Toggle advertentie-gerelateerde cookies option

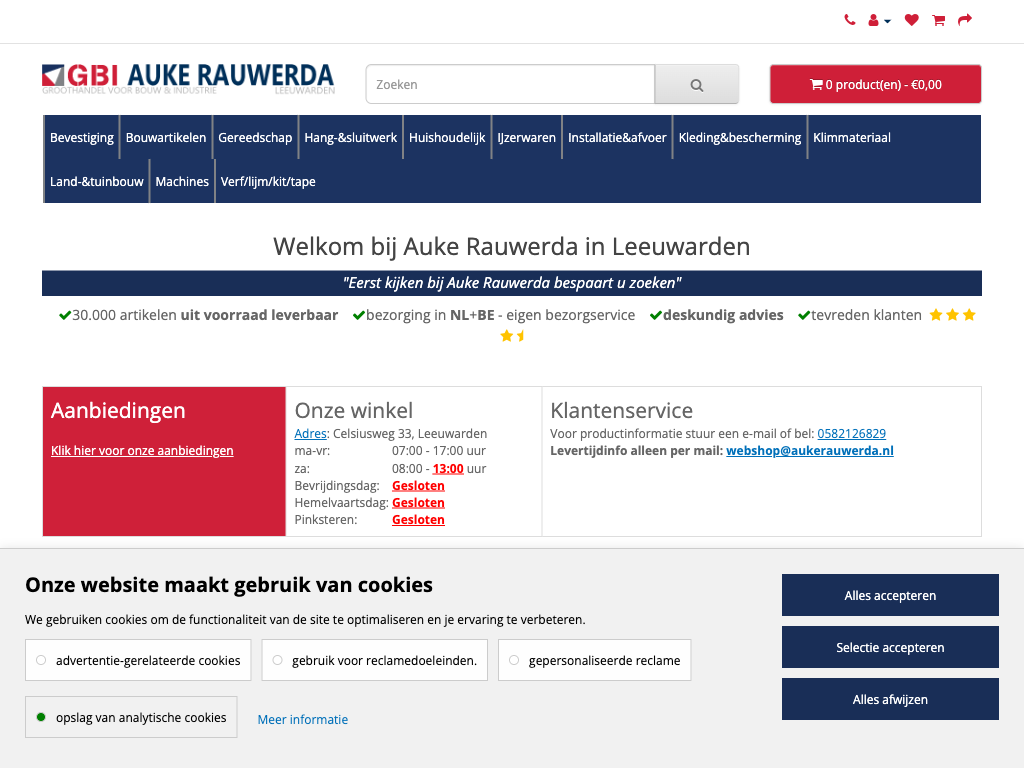139,660
